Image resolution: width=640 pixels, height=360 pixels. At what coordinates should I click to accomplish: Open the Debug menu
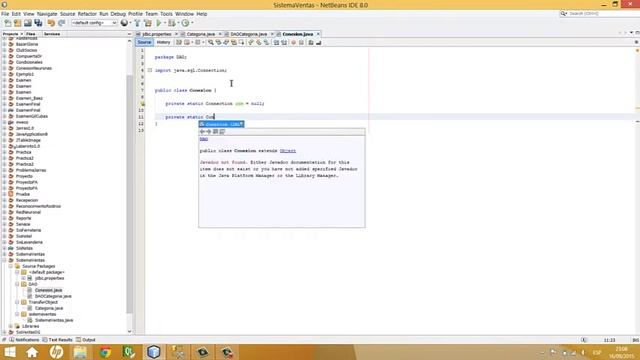[118, 14]
